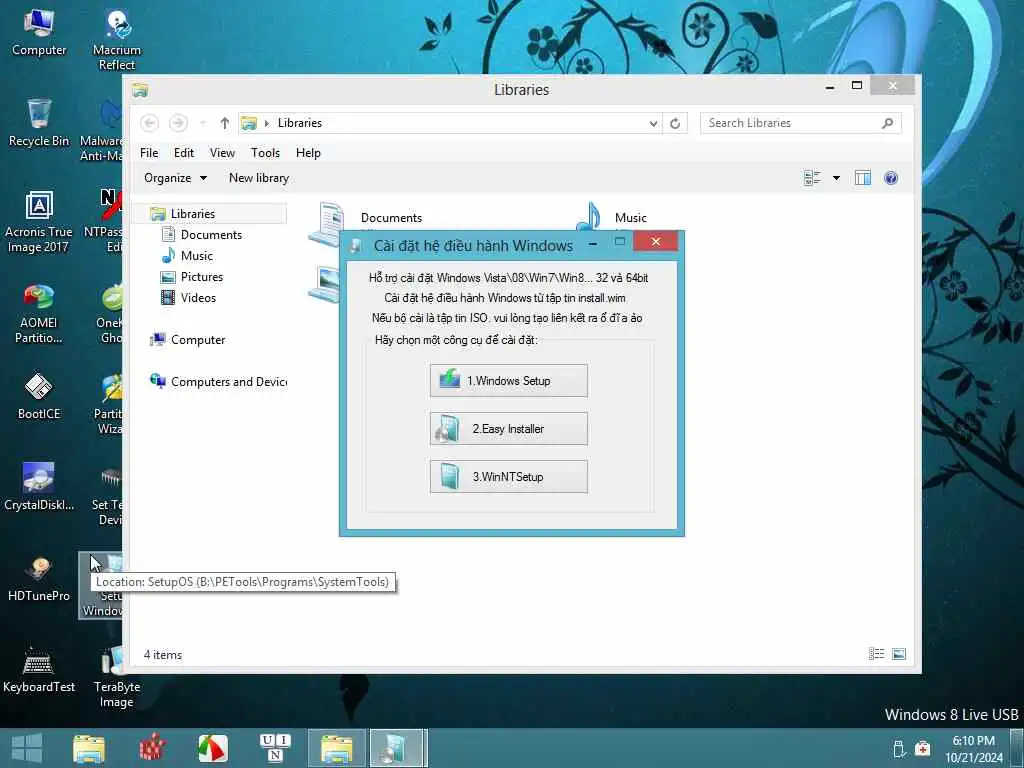The image size is (1024, 768).
Task: Go back in Libraries window
Action: (150, 123)
